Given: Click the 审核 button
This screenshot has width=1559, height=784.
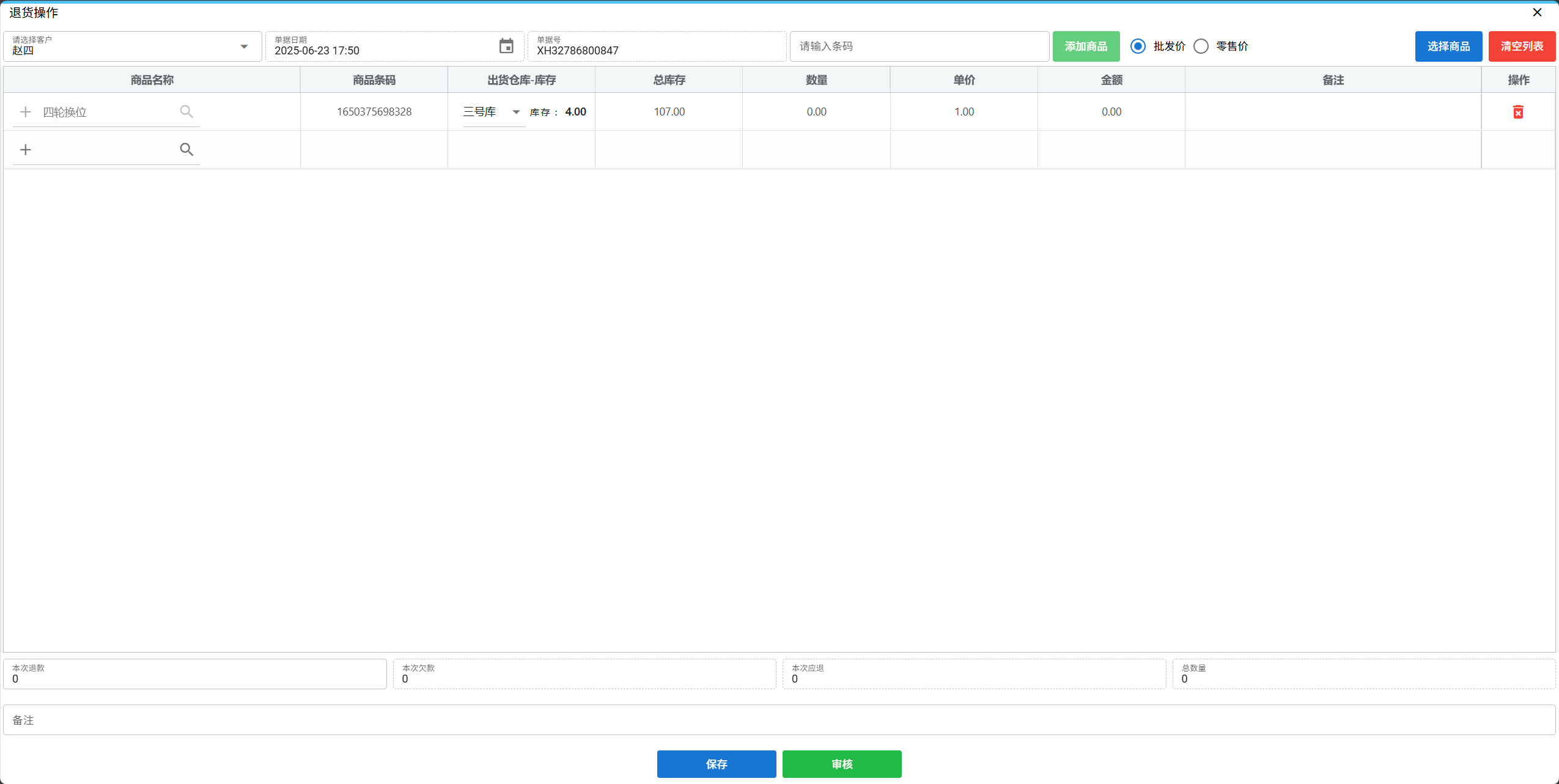Looking at the screenshot, I should coord(842,764).
